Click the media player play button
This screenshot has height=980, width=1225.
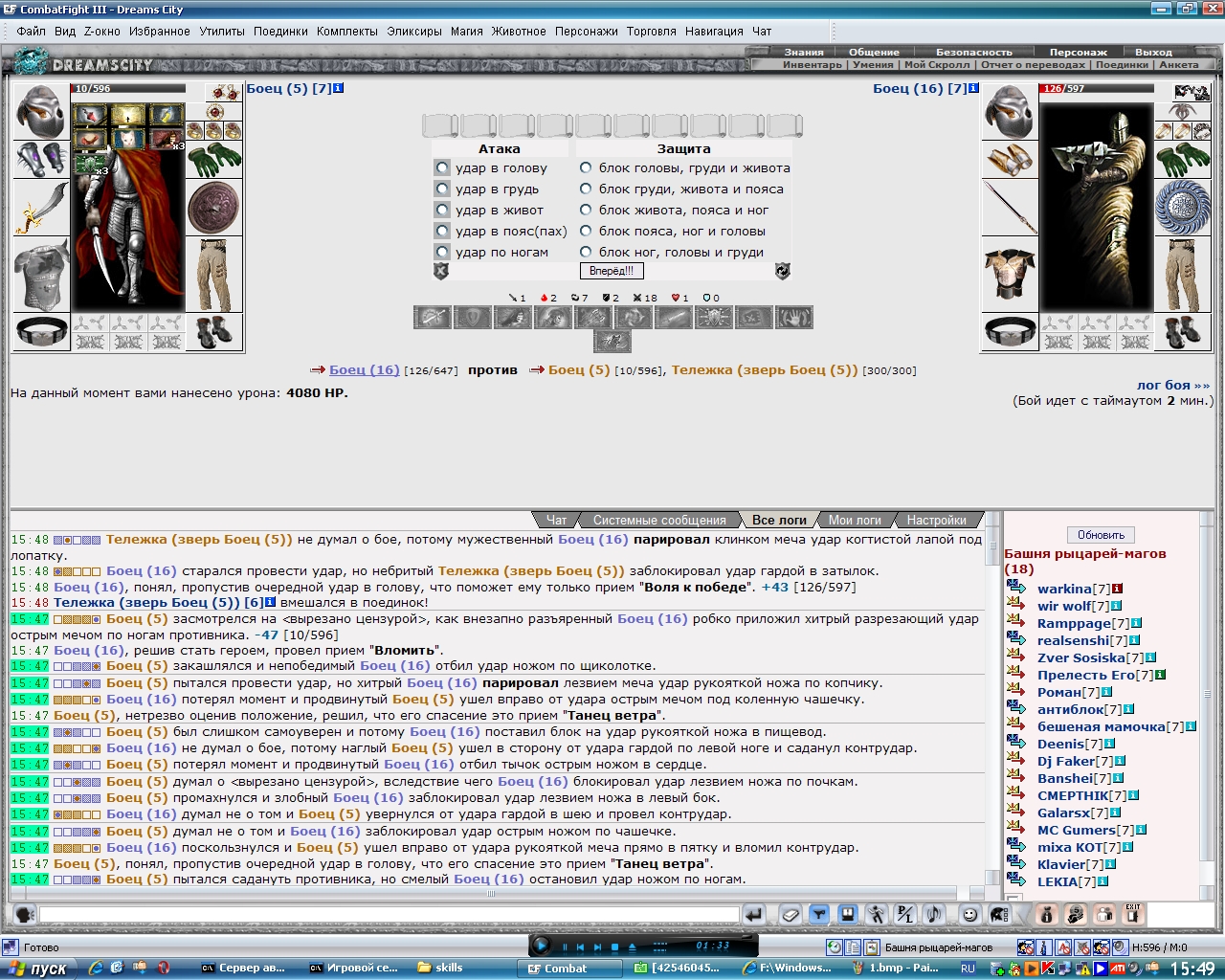tap(541, 946)
